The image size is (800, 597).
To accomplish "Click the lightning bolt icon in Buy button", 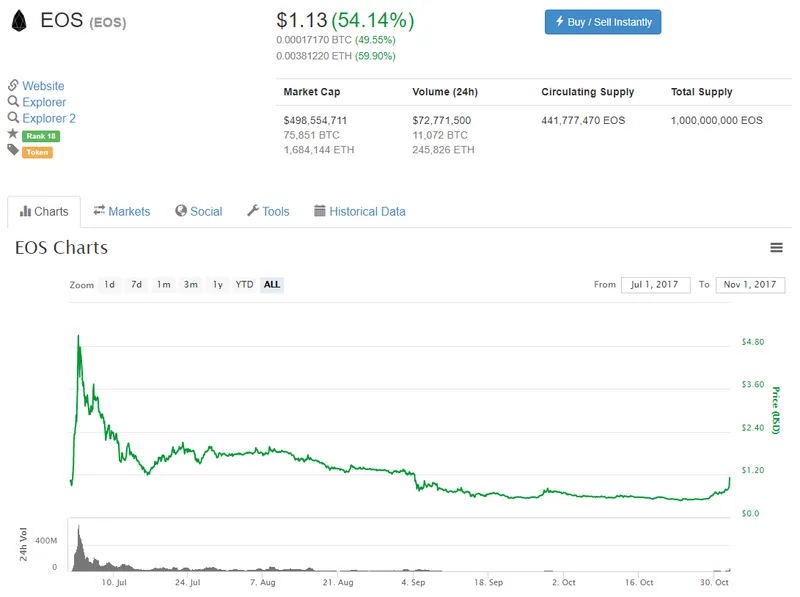I will (559, 21).
